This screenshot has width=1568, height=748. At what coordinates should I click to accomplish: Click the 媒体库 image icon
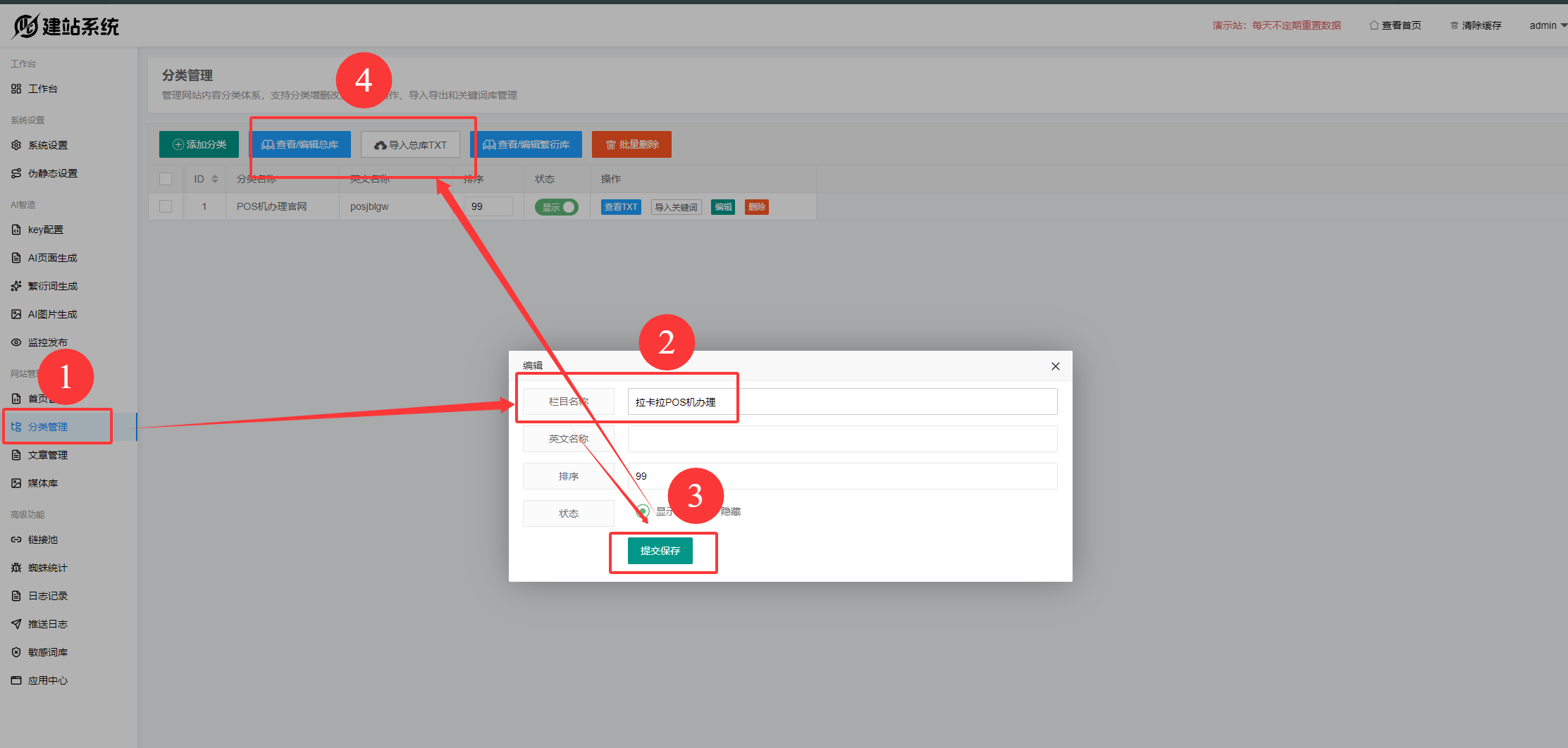point(16,483)
